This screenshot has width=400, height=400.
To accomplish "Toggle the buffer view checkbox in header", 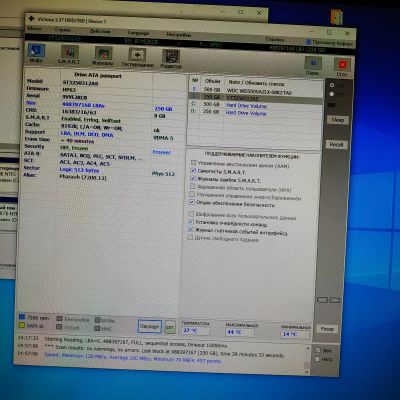I will pos(309,42).
